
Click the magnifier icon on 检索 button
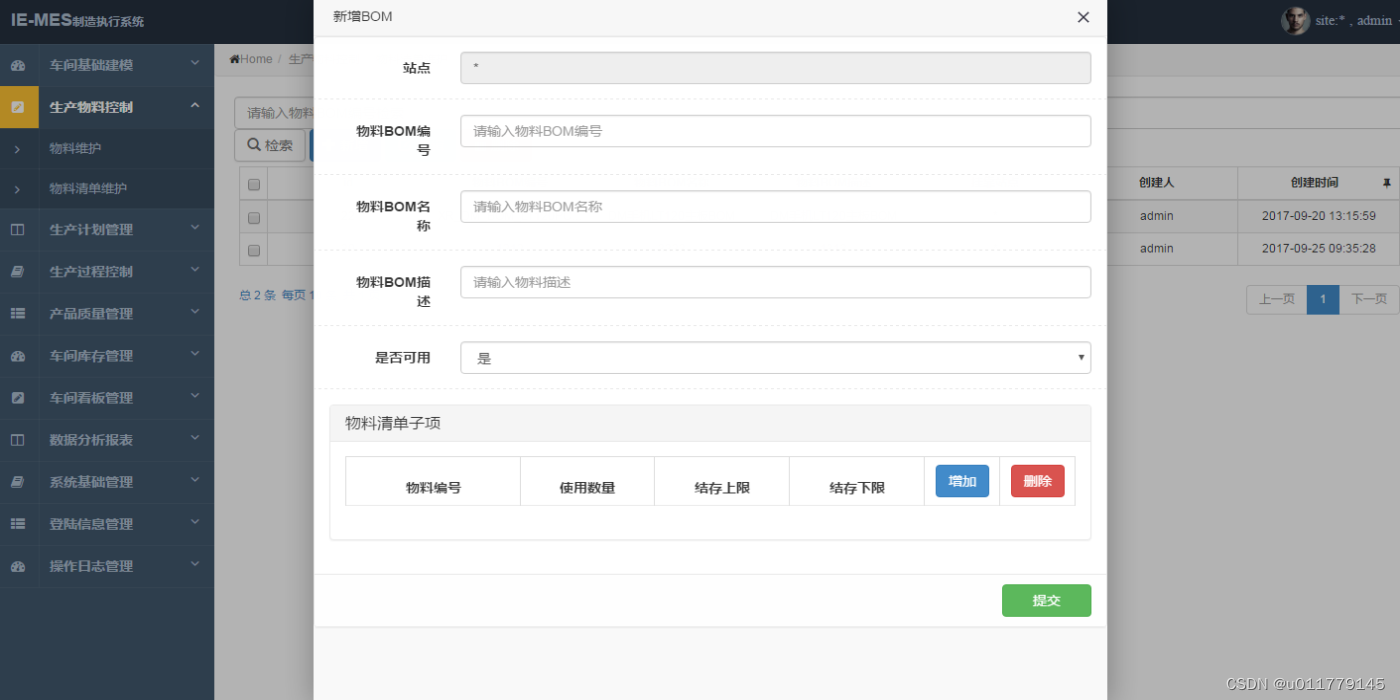tap(254, 144)
